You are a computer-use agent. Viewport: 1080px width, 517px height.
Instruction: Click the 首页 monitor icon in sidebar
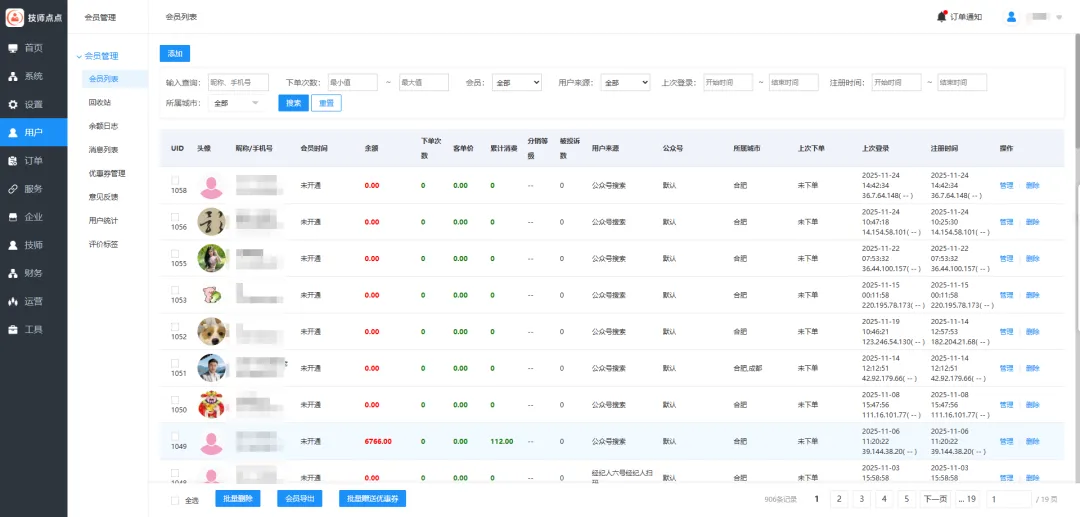pos(13,48)
